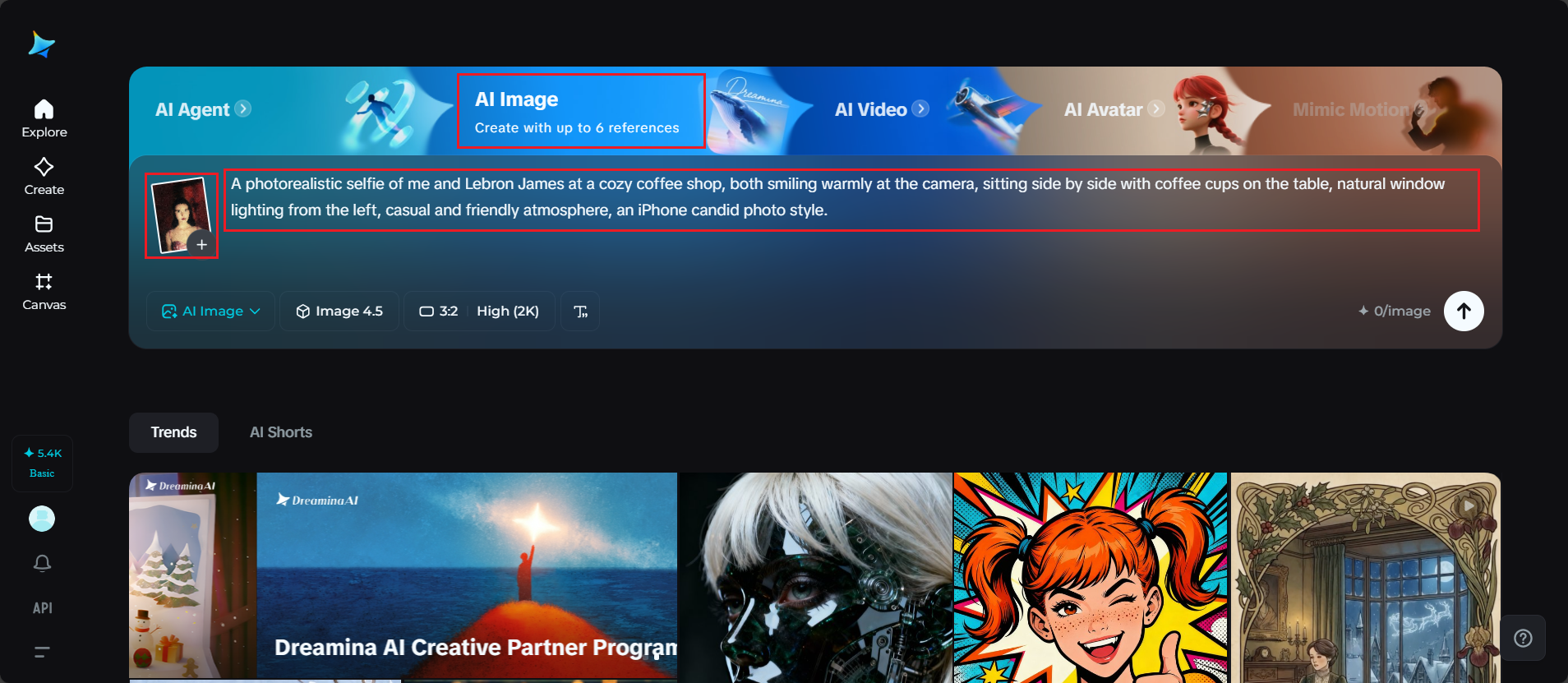This screenshot has width=1568, height=683.
Task: Open the help question mark button
Action: pos(1523,638)
